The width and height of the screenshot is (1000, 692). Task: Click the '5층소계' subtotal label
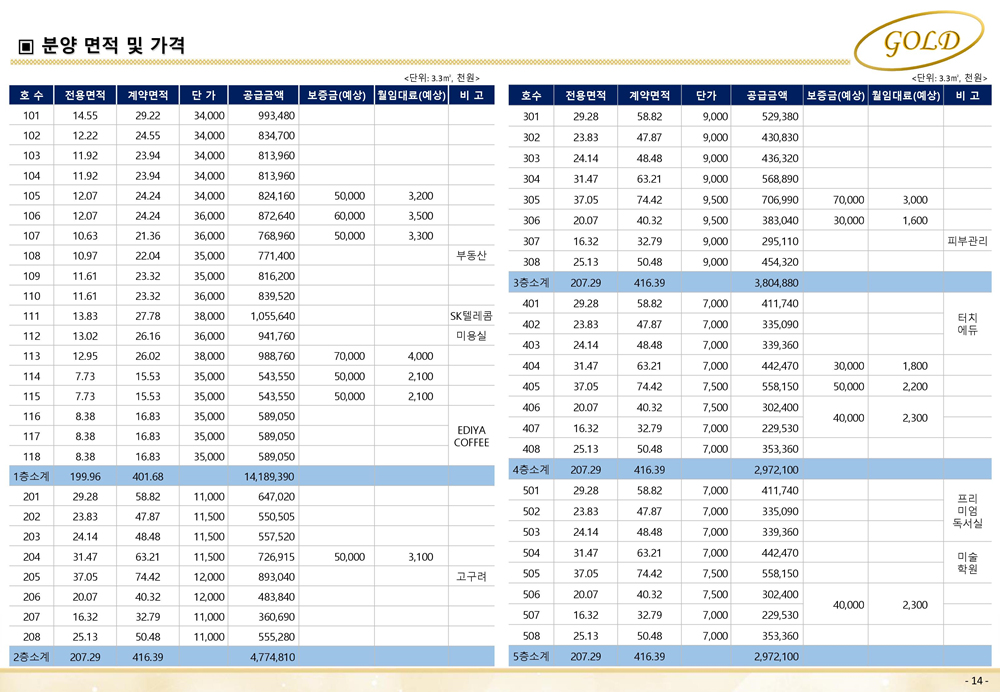pyautogui.click(x=531, y=656)
